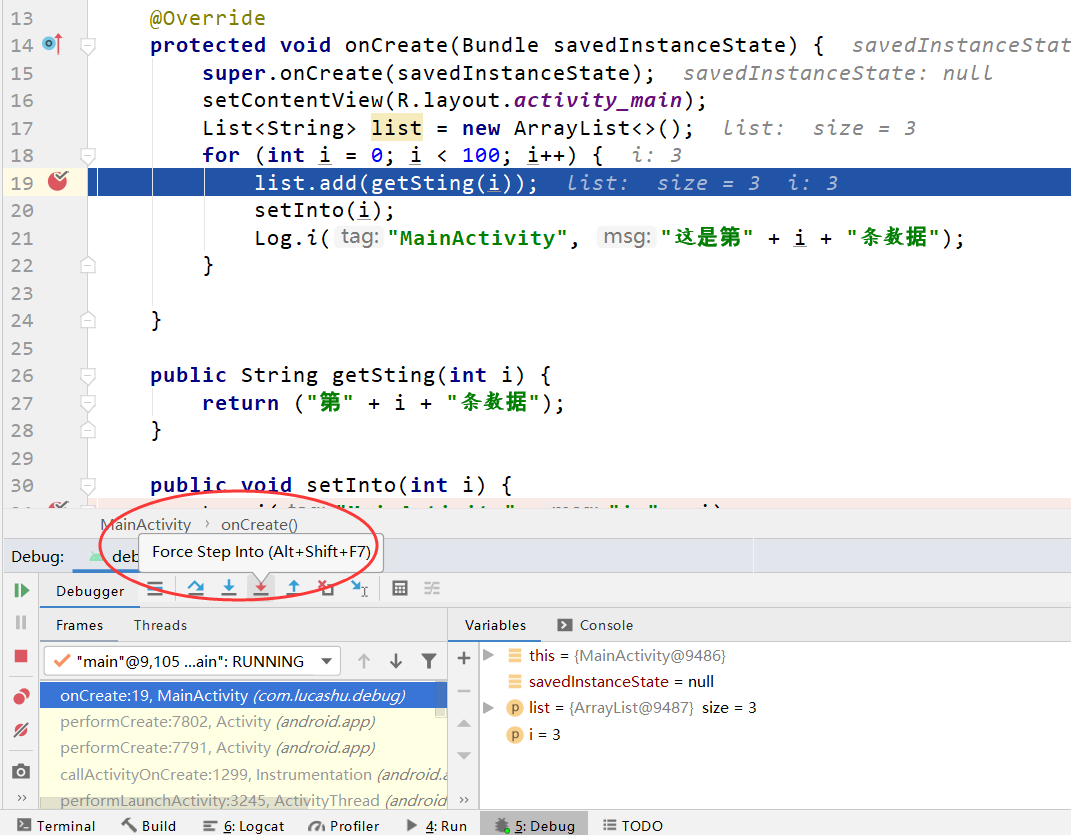Collapse the for loop fold at line 18
This screenshot has height=835, width=1071.
click(x=87, y=156)
